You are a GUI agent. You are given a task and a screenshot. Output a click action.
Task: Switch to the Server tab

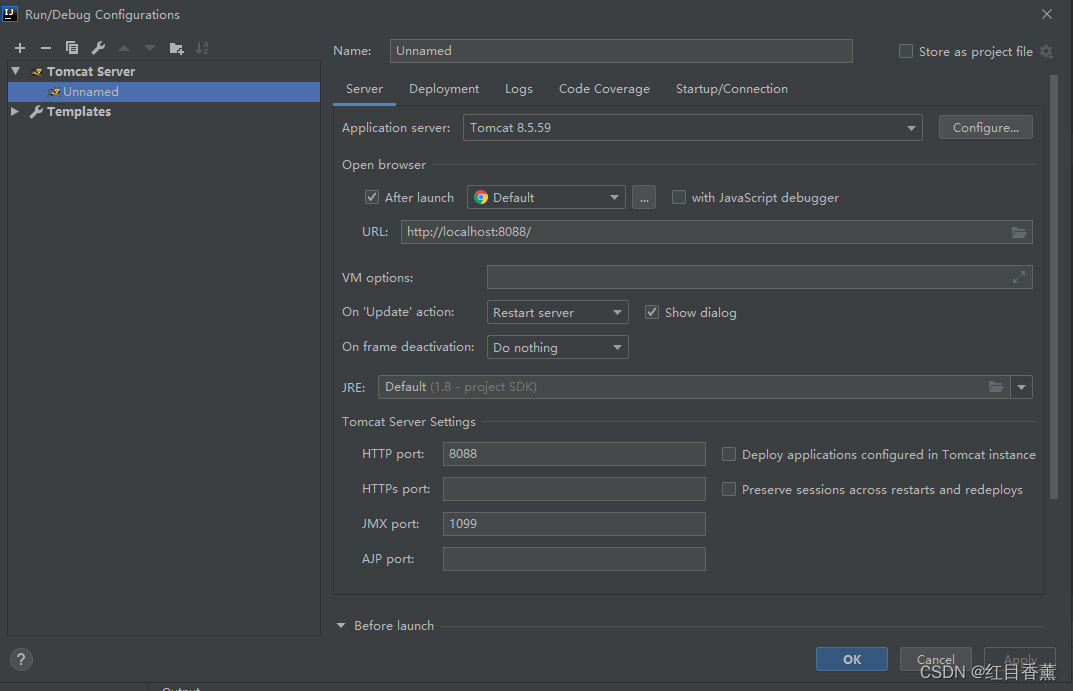pyautogui.click(x=364, y=89)
